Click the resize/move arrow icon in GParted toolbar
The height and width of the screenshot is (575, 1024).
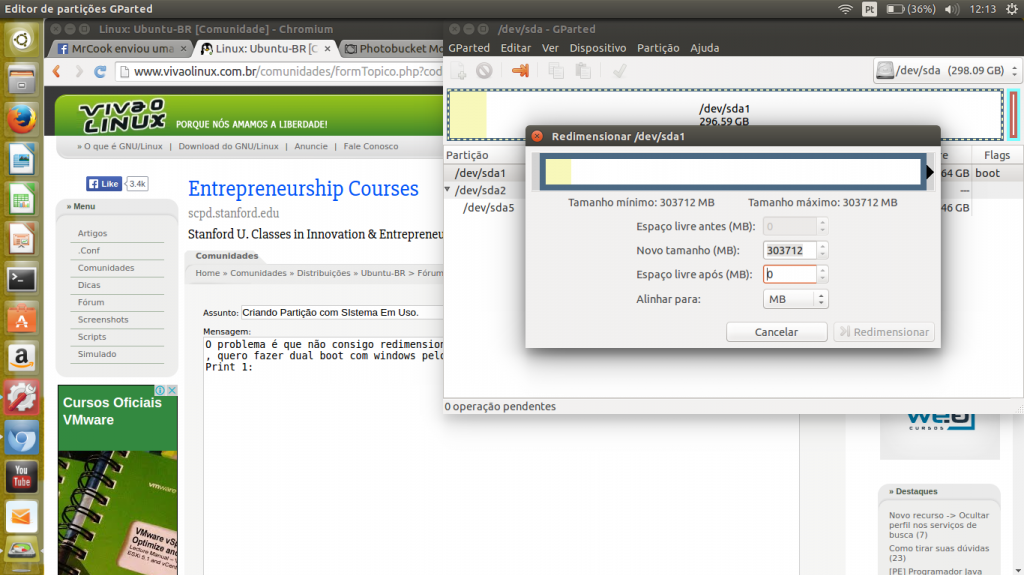coord(519,71)
